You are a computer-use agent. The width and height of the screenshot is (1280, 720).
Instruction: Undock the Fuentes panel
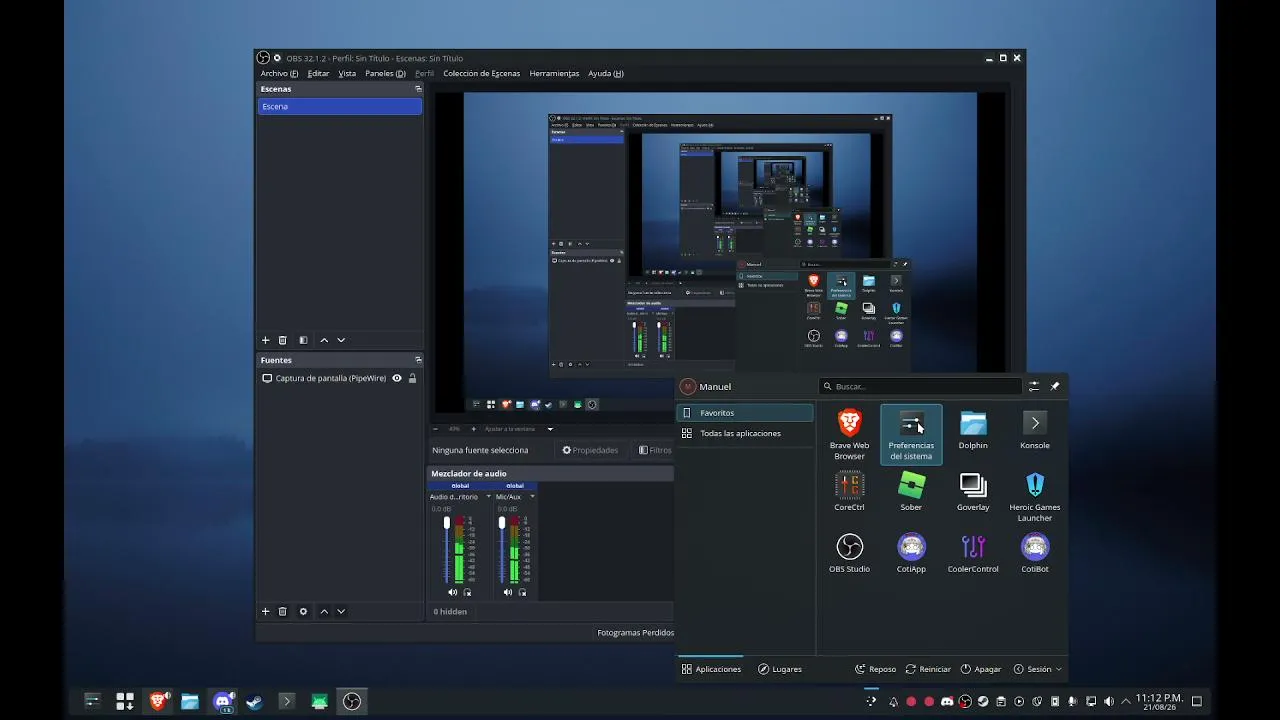(x=418, y=360)
